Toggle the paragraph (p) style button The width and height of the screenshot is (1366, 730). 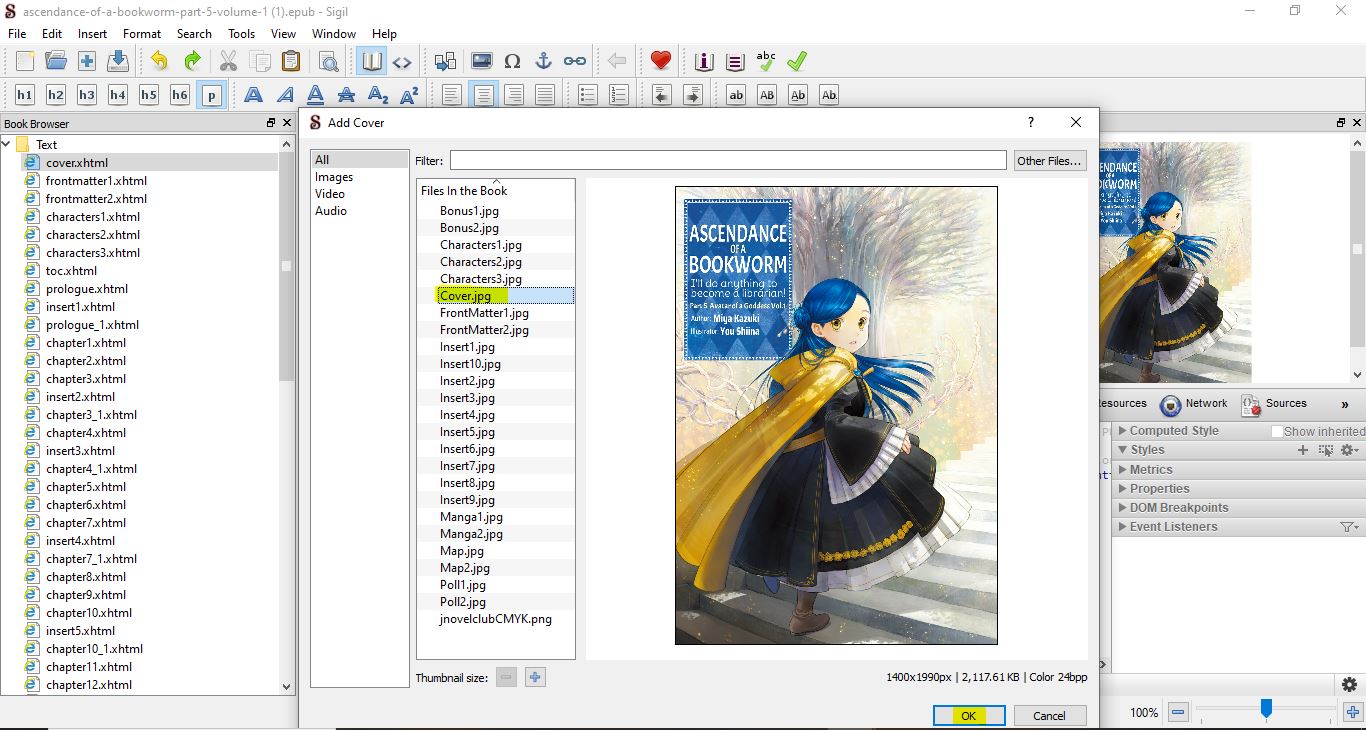(211, 95)
